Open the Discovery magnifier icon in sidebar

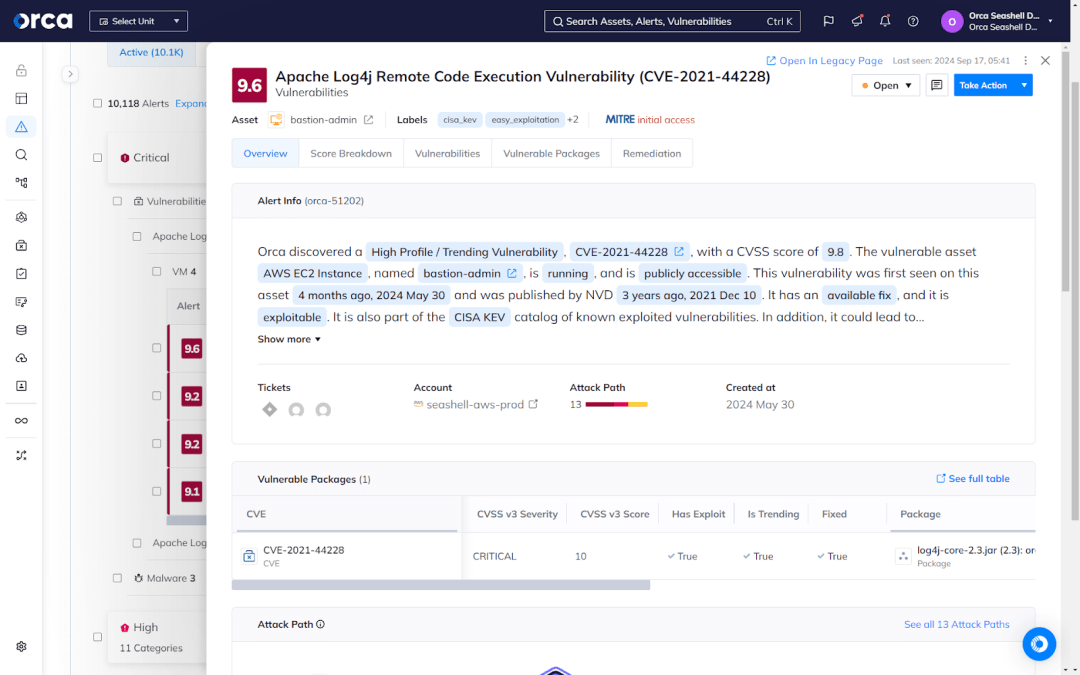21,155
